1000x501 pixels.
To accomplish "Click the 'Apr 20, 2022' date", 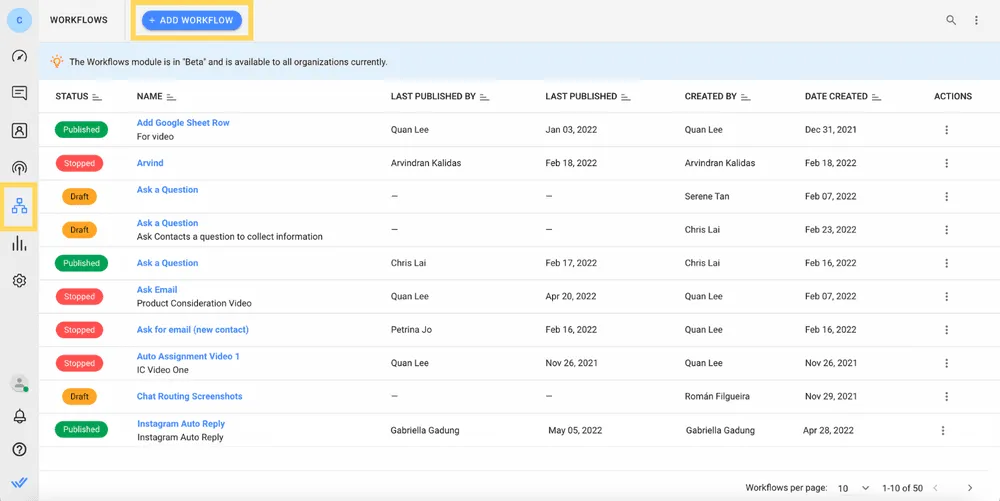I will (571, 296).
